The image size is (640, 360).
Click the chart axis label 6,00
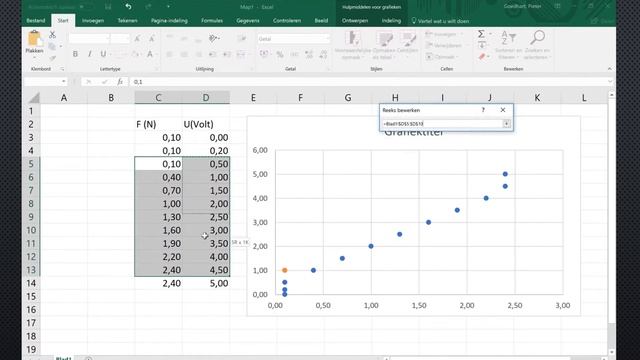260,150
